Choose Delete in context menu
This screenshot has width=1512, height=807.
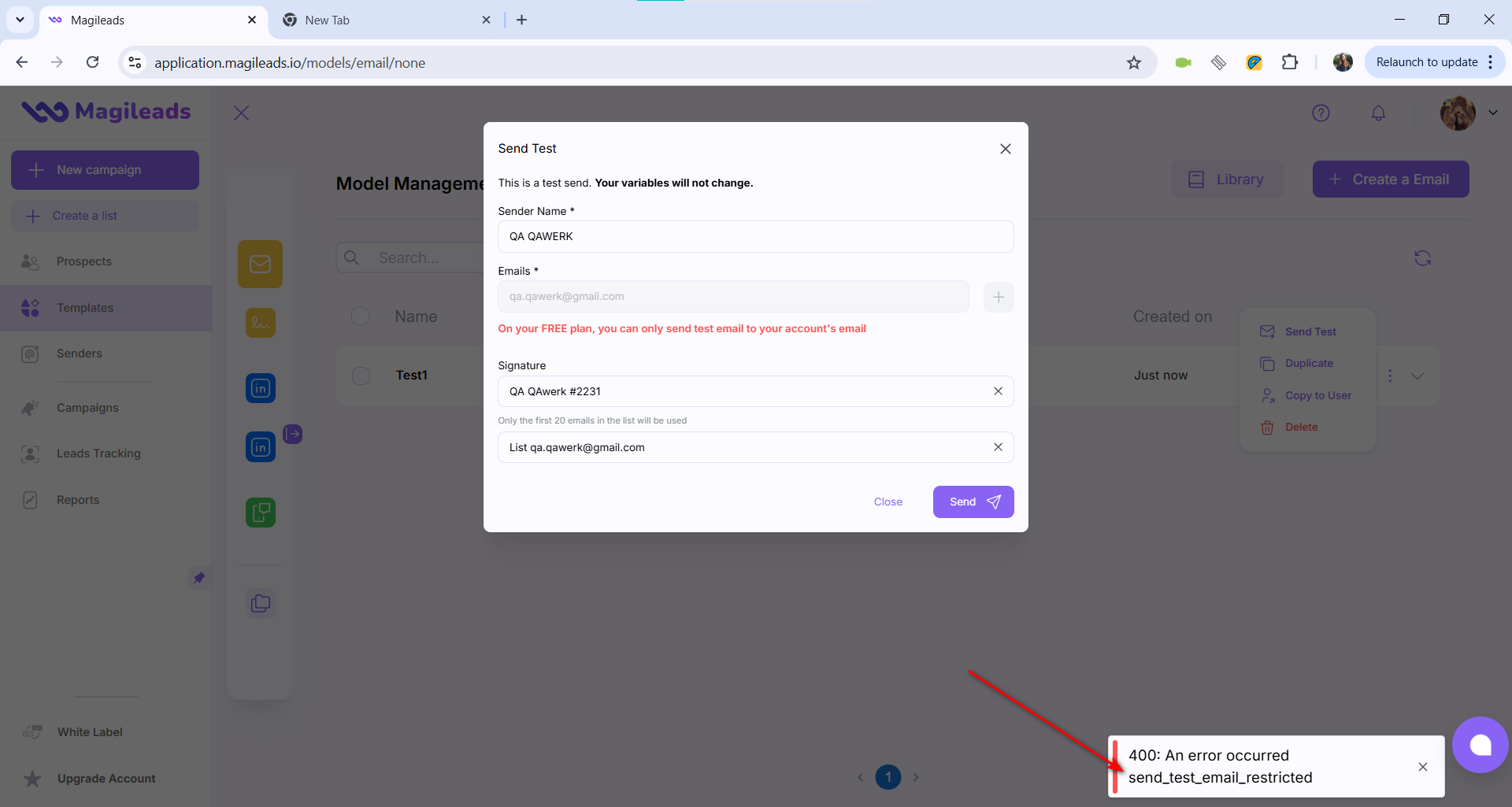(x=1289, y=427)
